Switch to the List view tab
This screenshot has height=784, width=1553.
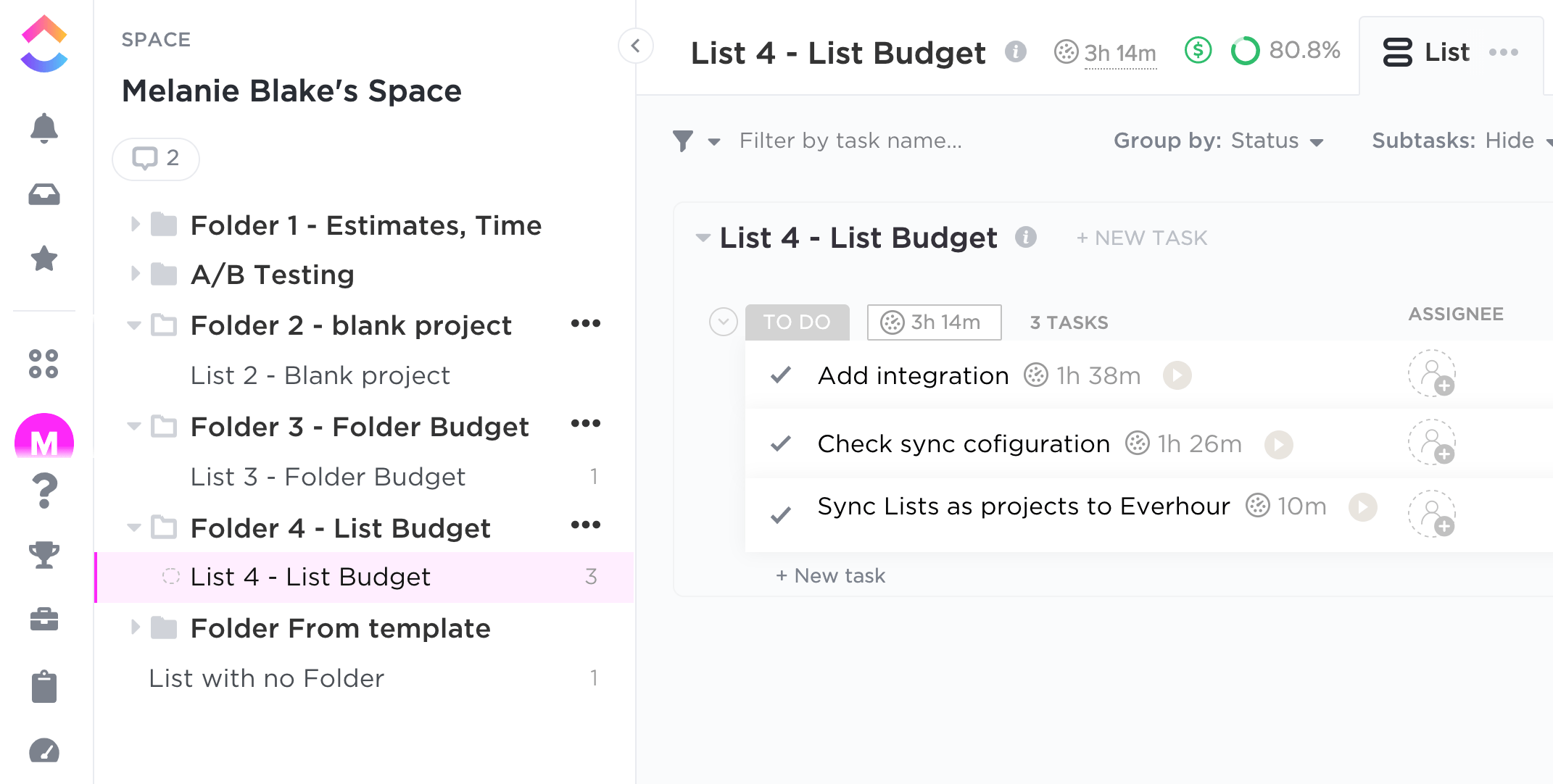coord(1427,52)
